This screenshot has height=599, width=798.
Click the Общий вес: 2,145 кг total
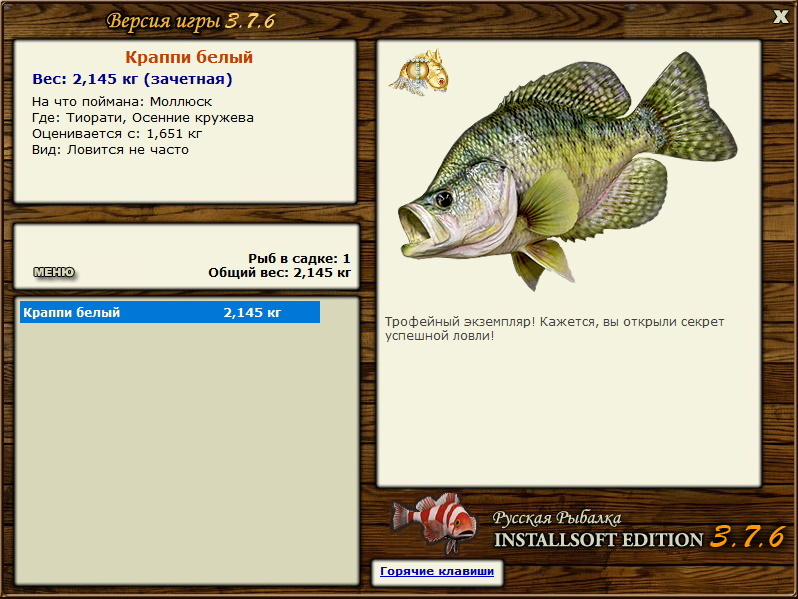[279, 273]
